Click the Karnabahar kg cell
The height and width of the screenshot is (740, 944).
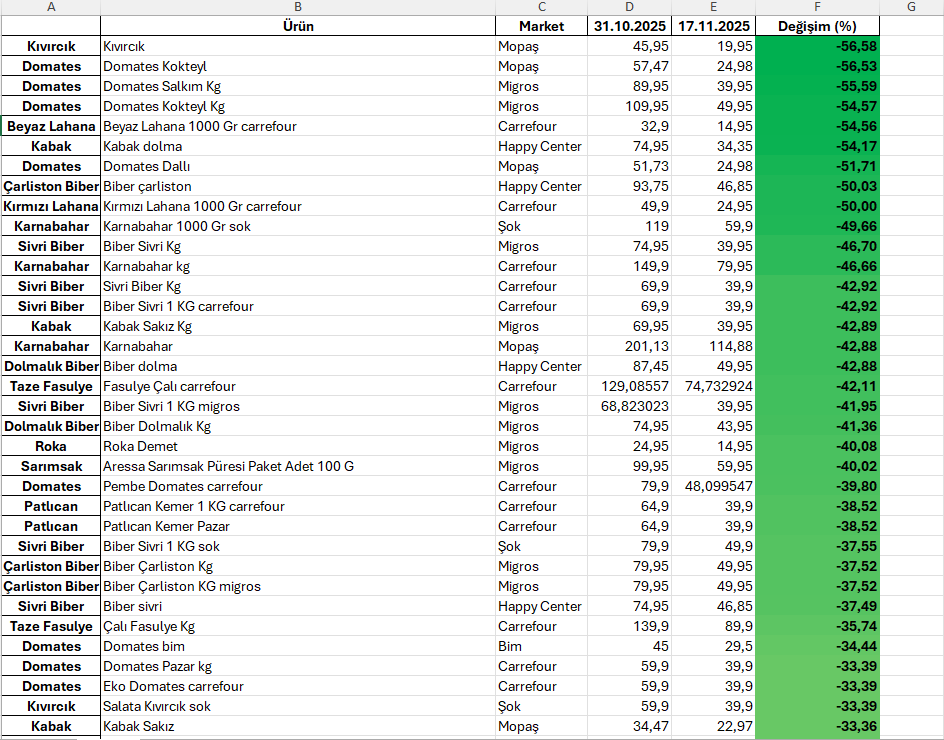[298, 266]
